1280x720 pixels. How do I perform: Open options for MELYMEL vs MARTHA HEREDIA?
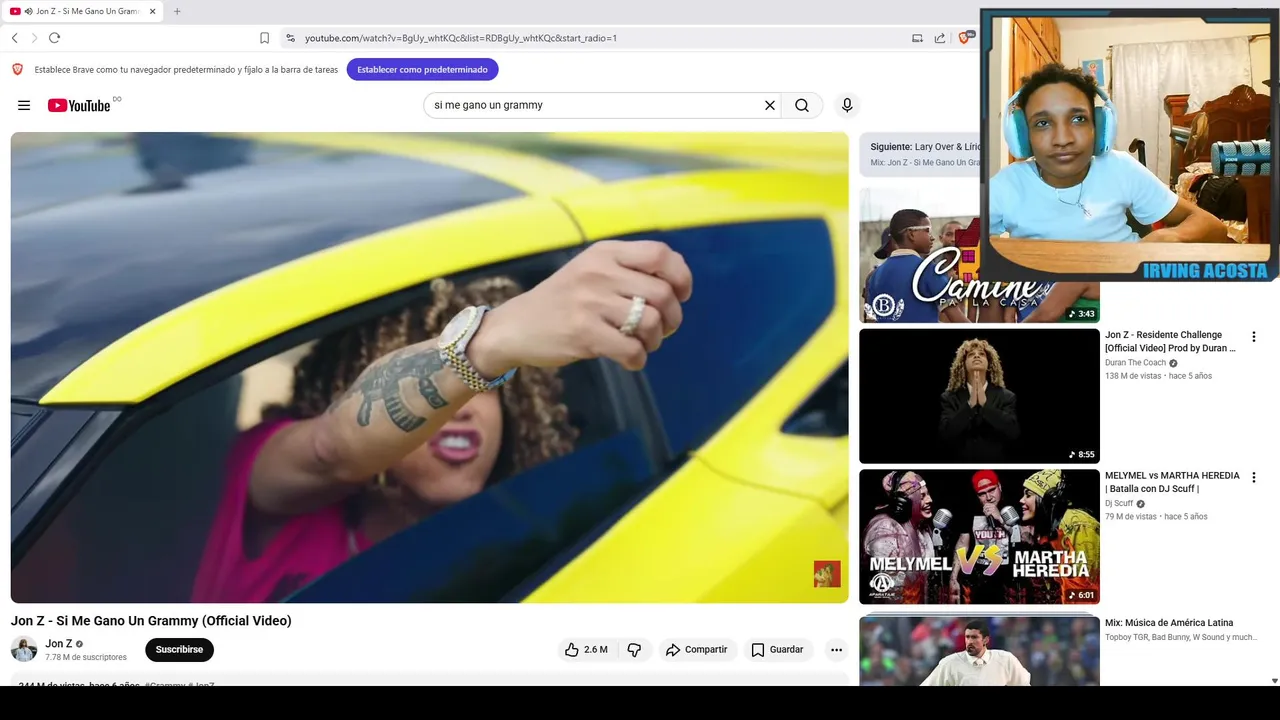click(1253, 478)
